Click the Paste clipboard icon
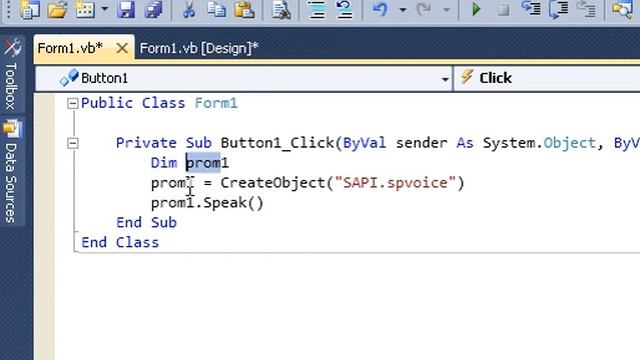Viewport: 640px width, 360px height. coord(244,9)
